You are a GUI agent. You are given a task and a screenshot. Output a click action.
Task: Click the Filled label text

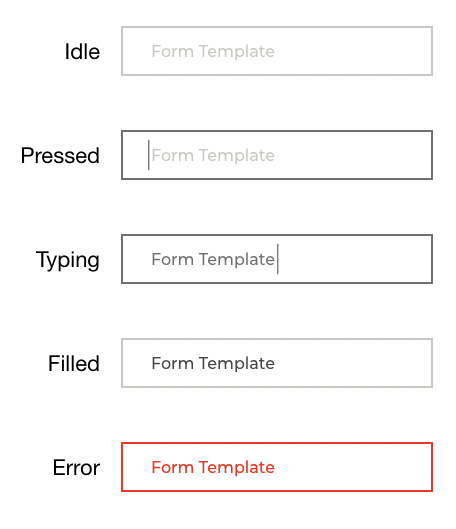pos(74,363)
